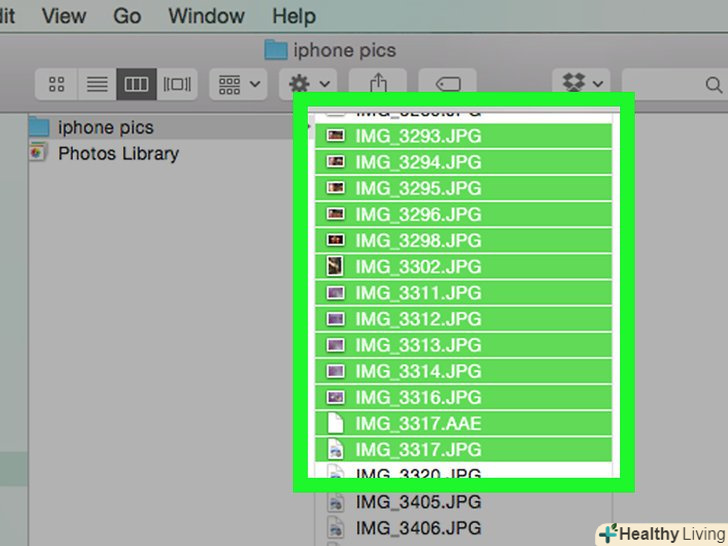This screenshot has width=728, height=546.
Task: Select column view button
Action: pos(136,84)
